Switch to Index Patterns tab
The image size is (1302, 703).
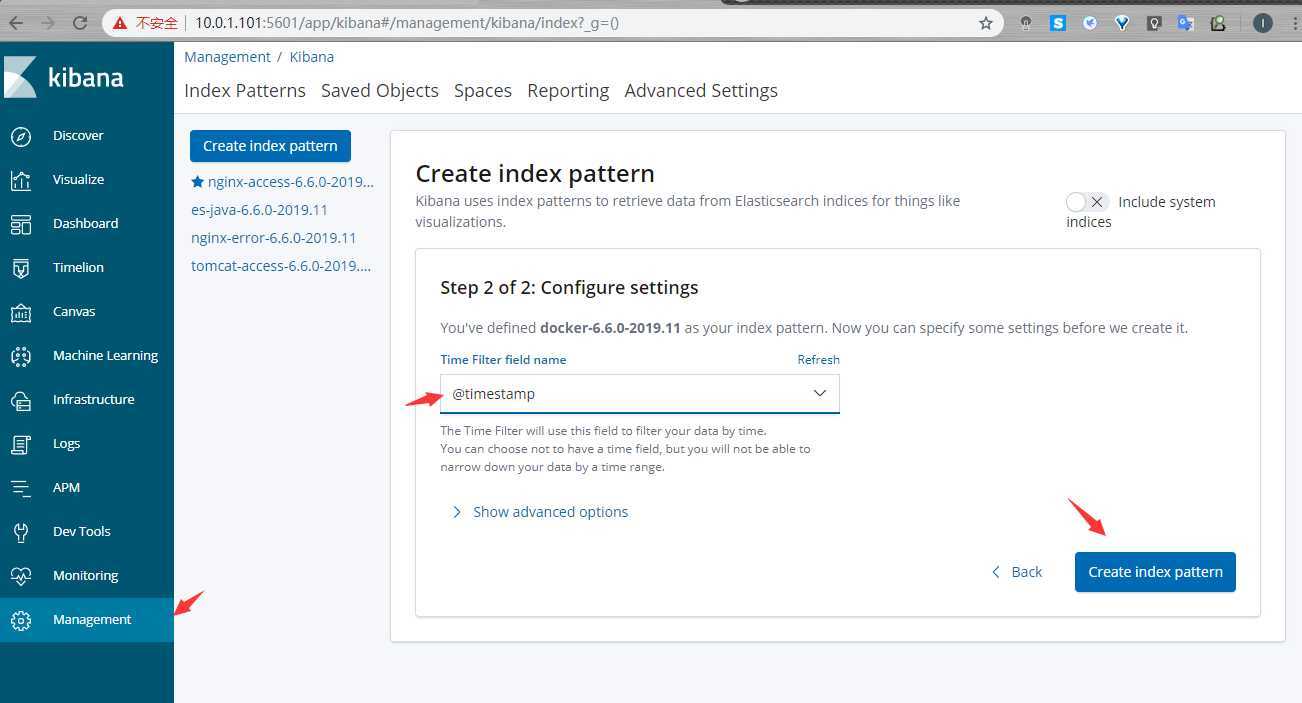pos(245,90)
